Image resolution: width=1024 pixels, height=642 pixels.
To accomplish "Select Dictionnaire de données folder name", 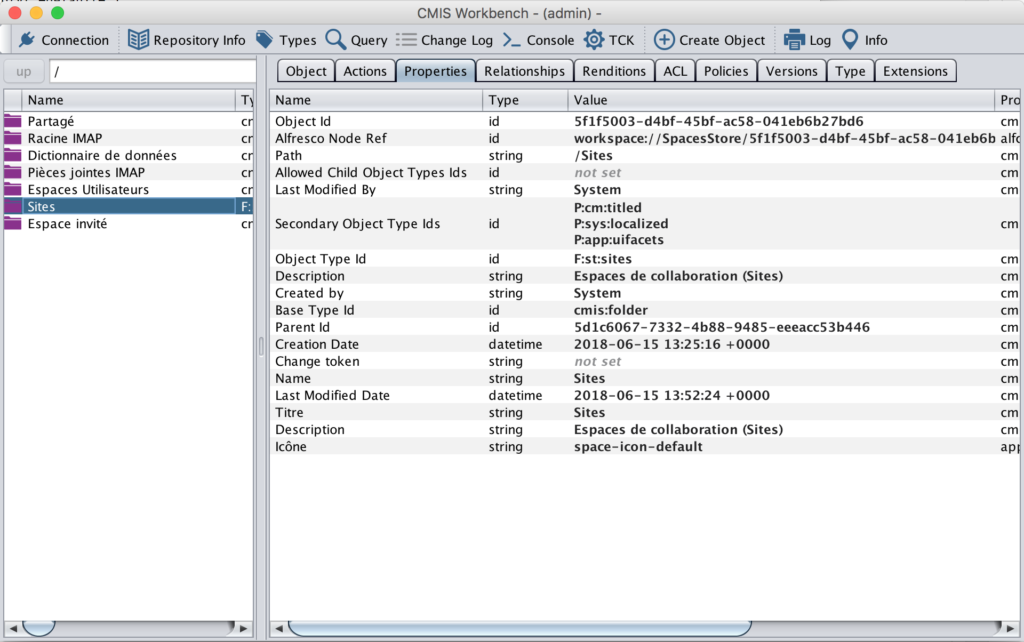I will [102, 155].
